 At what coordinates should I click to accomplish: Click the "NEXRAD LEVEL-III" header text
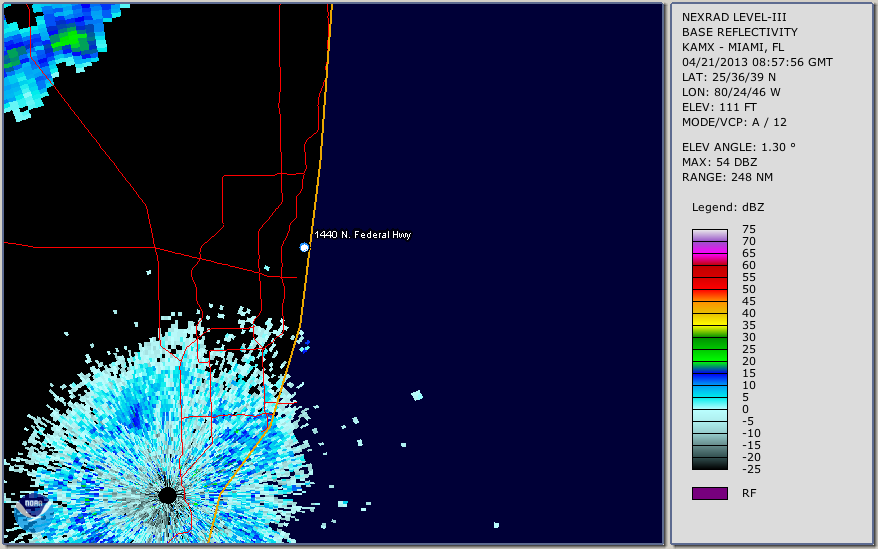(734, 17)
